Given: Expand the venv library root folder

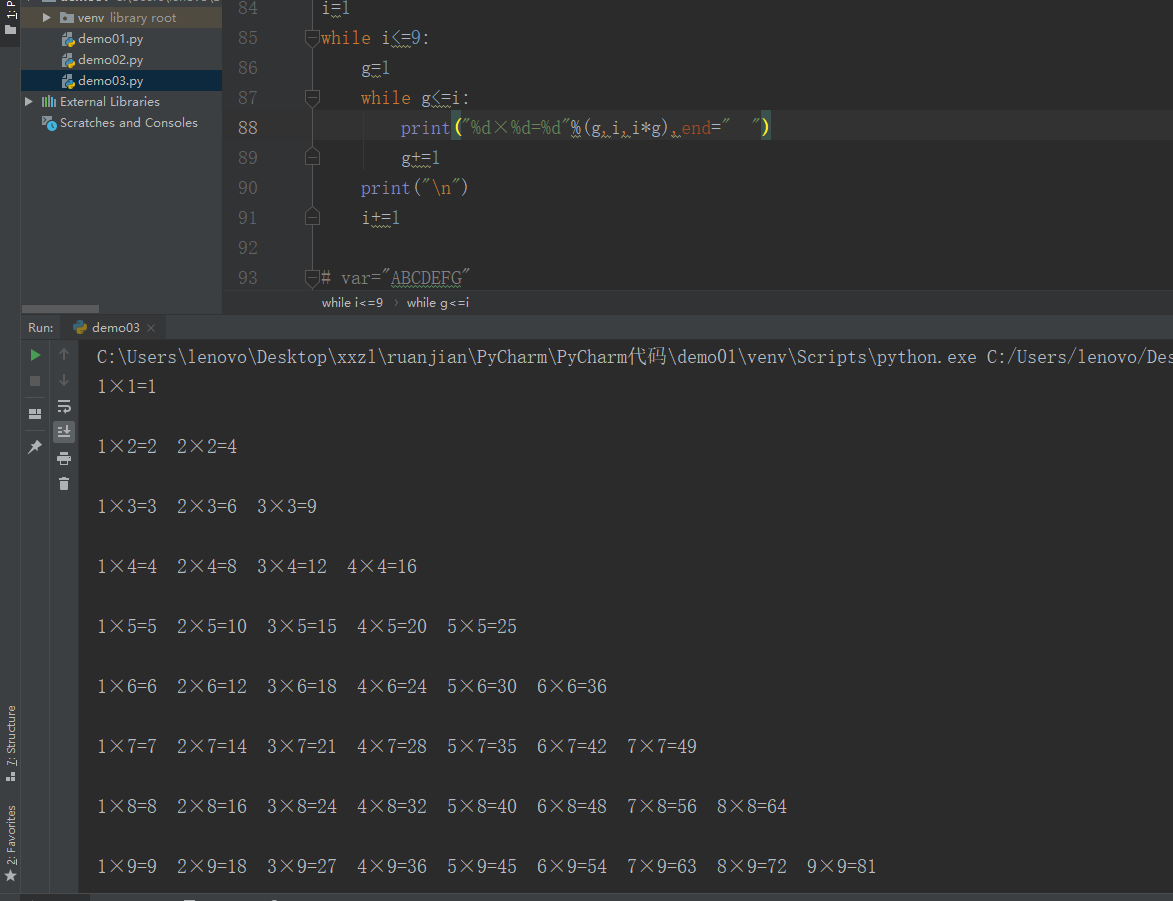Looking at the screenshot, I should [x=46, y=17].
